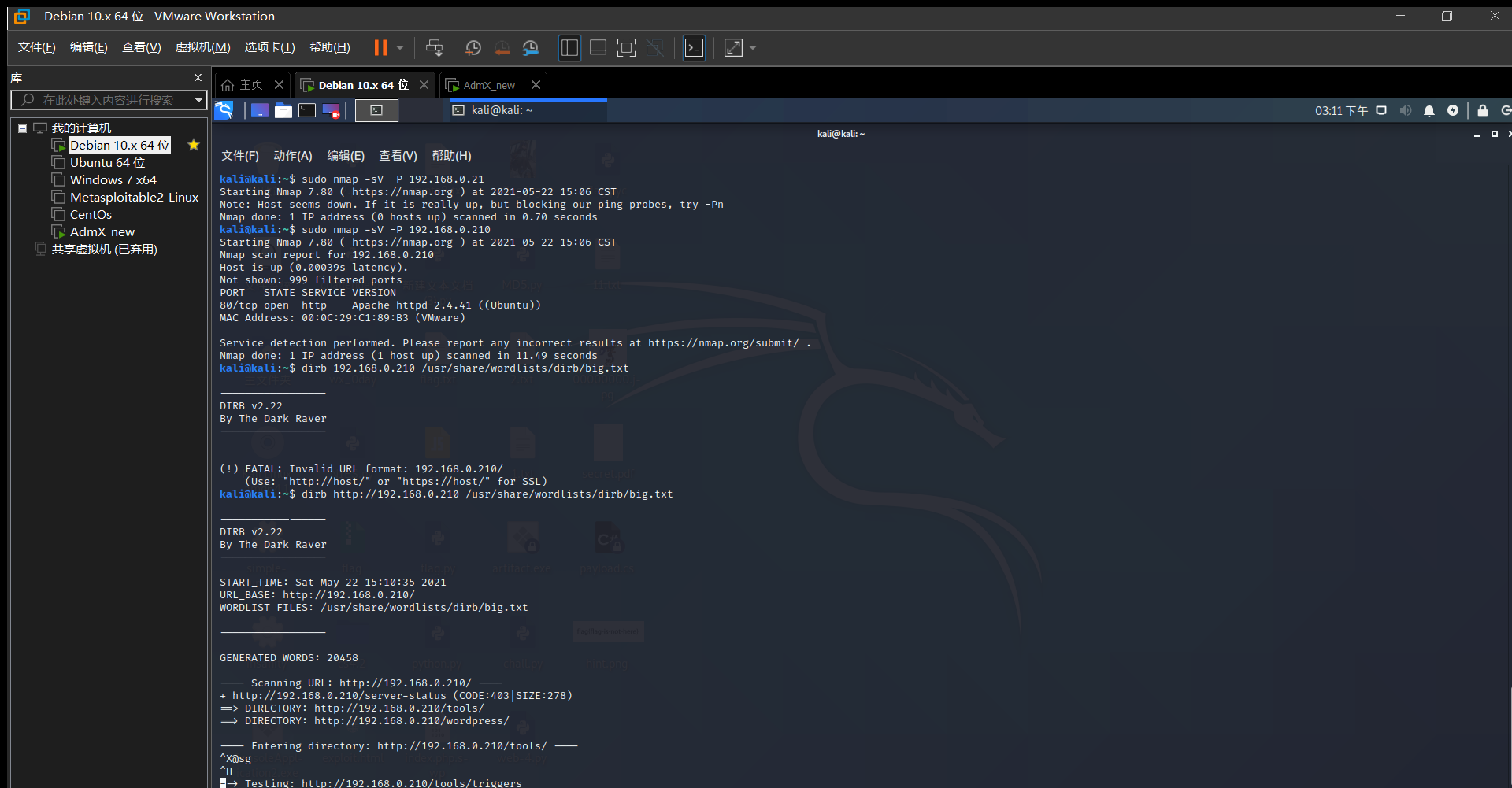
Task: Toggle the VMware console view icon
Action: (x=694, y=48)
